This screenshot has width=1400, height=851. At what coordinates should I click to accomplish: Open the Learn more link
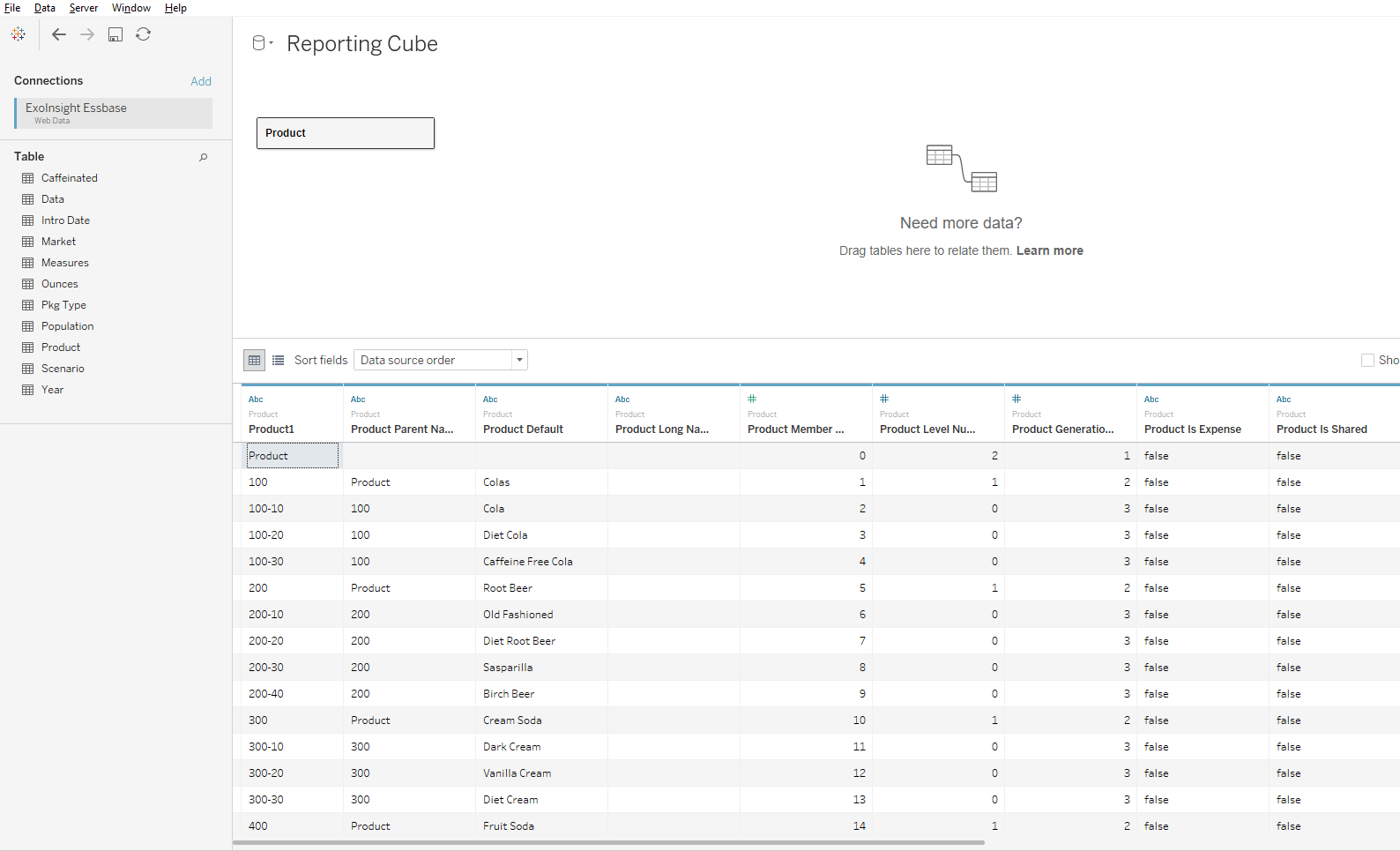(1049, 250)
